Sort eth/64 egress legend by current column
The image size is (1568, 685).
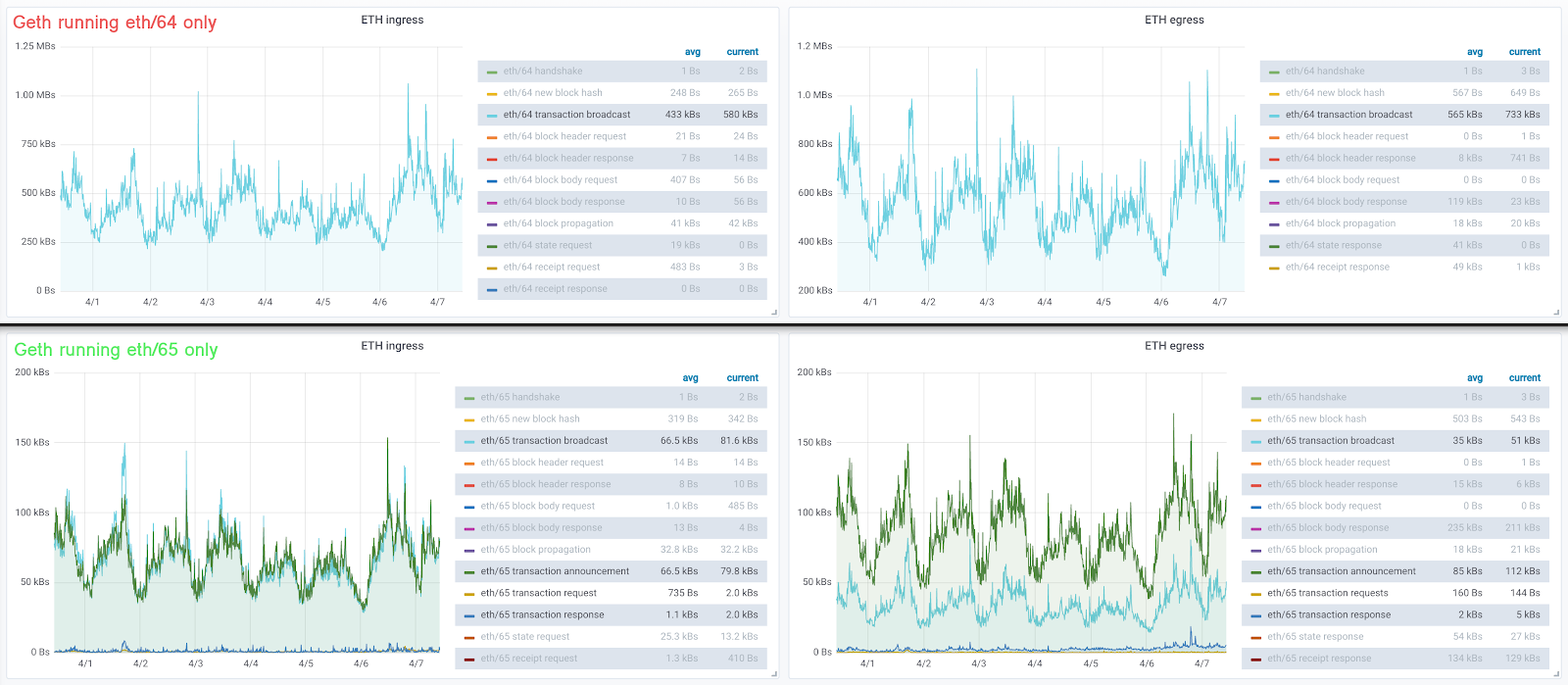pyautogui.click(x=1524, y=52)
